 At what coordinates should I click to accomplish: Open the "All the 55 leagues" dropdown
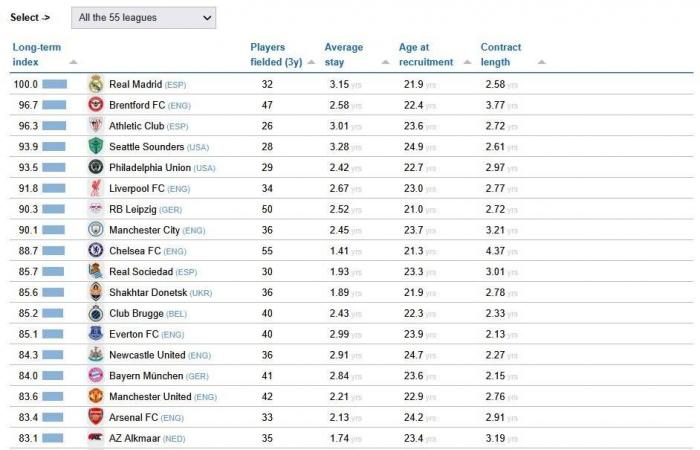click(x=144, y=18)
